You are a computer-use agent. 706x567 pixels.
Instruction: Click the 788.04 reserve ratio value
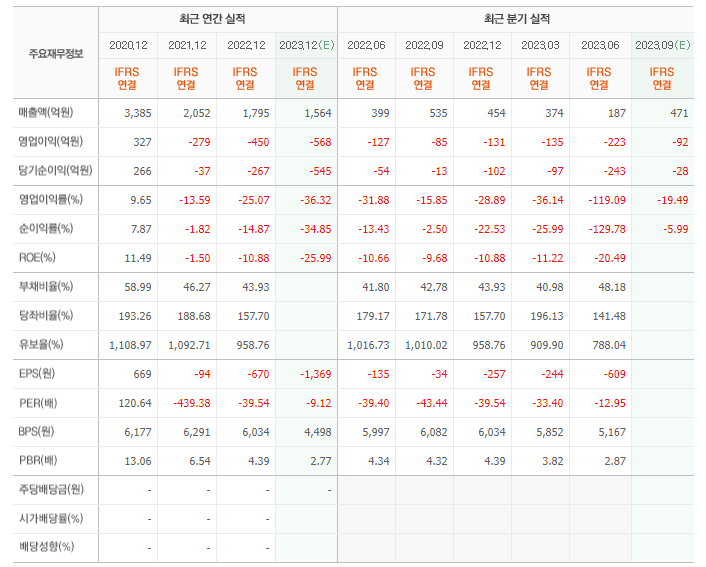[610, 345]
